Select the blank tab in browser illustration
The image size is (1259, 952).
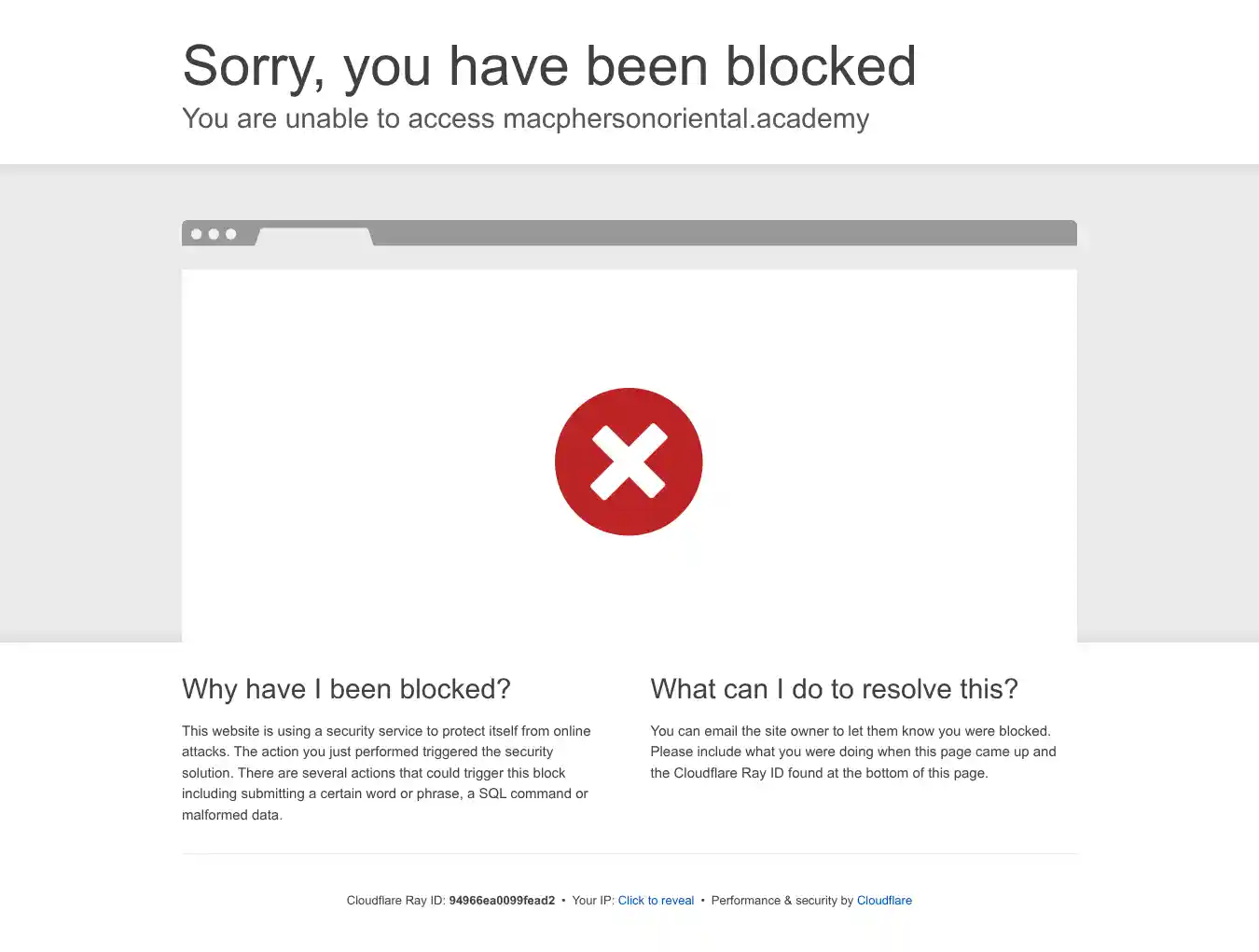315,237
